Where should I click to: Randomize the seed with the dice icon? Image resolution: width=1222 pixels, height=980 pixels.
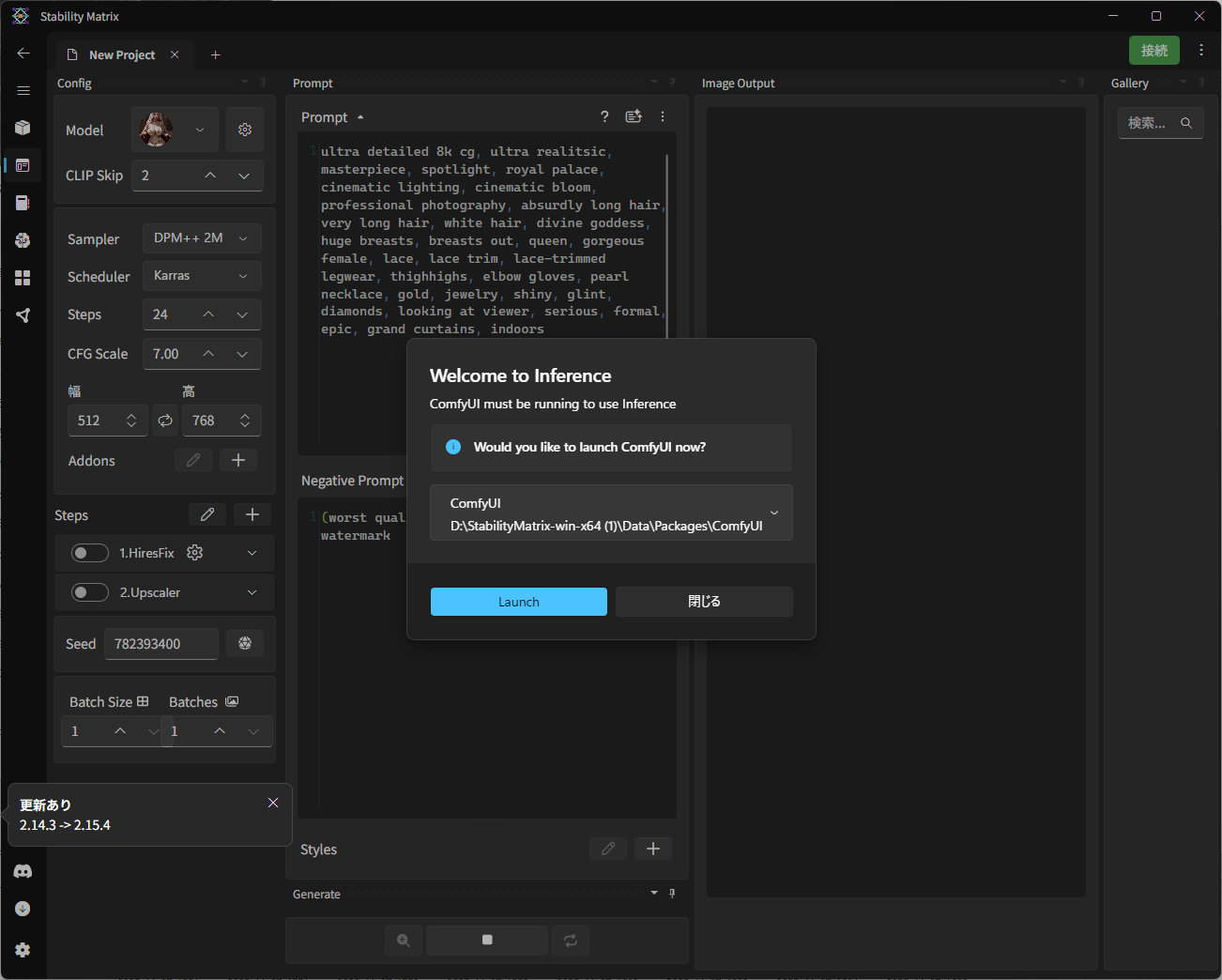coord(245,643)
